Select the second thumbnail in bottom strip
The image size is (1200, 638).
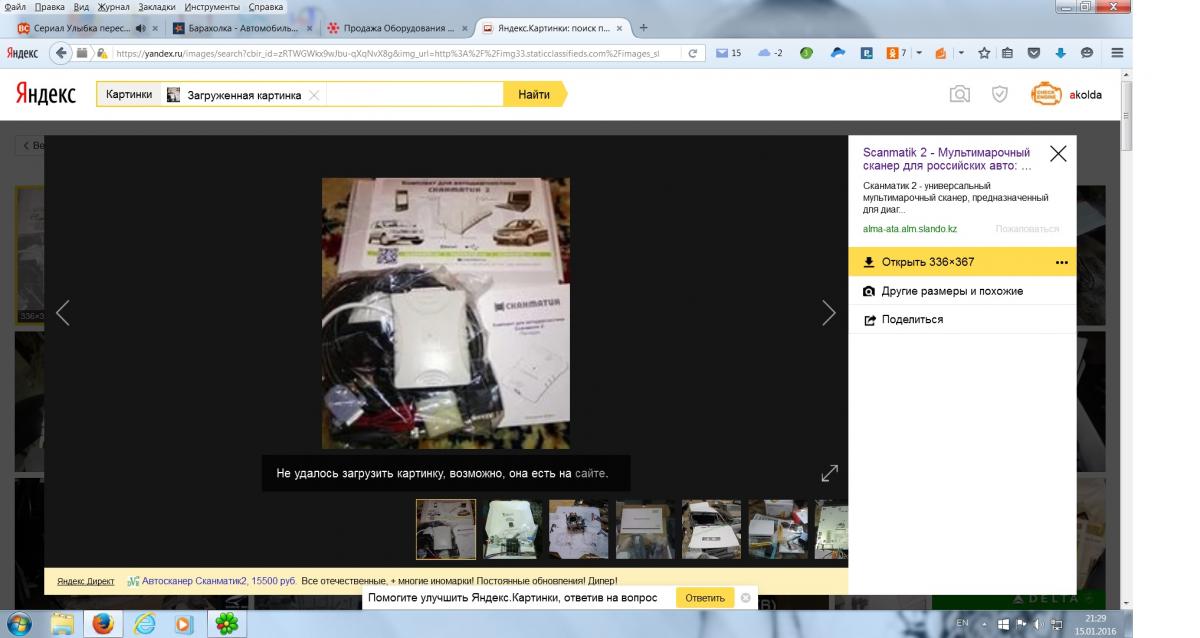tap(512, 529)
